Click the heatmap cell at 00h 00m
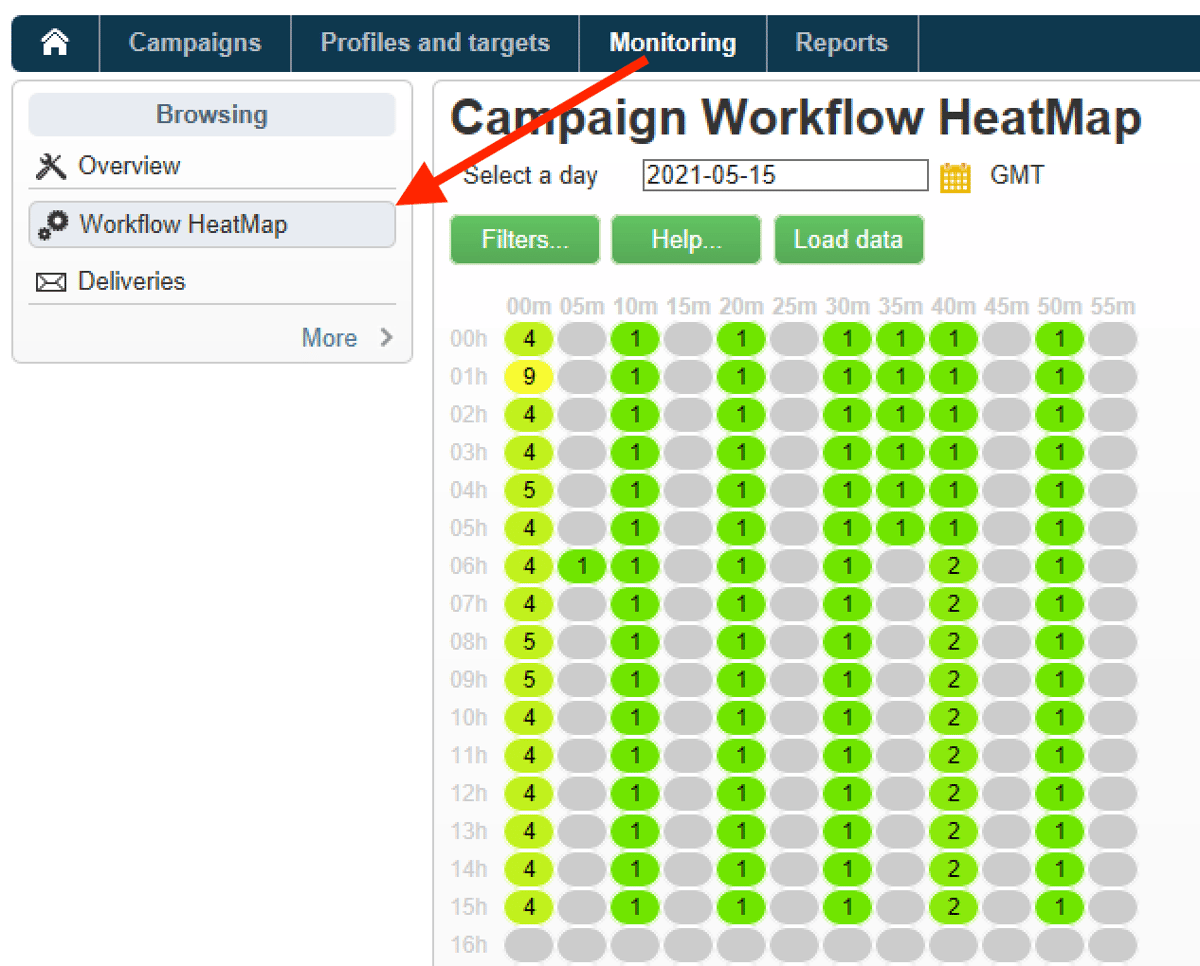Viewport: 1200px width, 966px height. (x=528, y=338)
